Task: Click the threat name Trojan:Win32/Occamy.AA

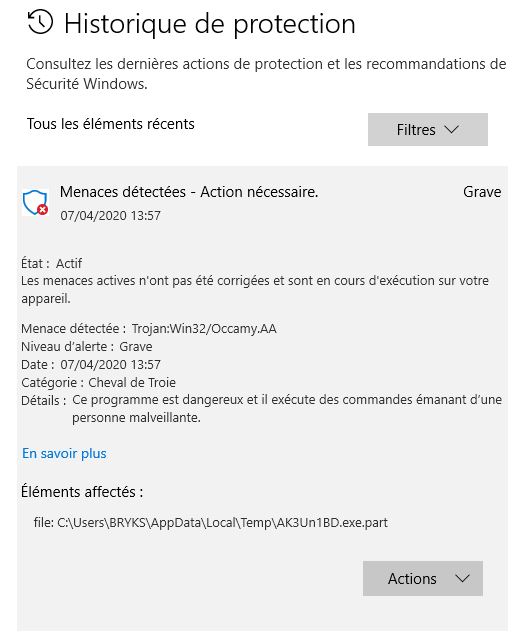Action: (204, 328)
